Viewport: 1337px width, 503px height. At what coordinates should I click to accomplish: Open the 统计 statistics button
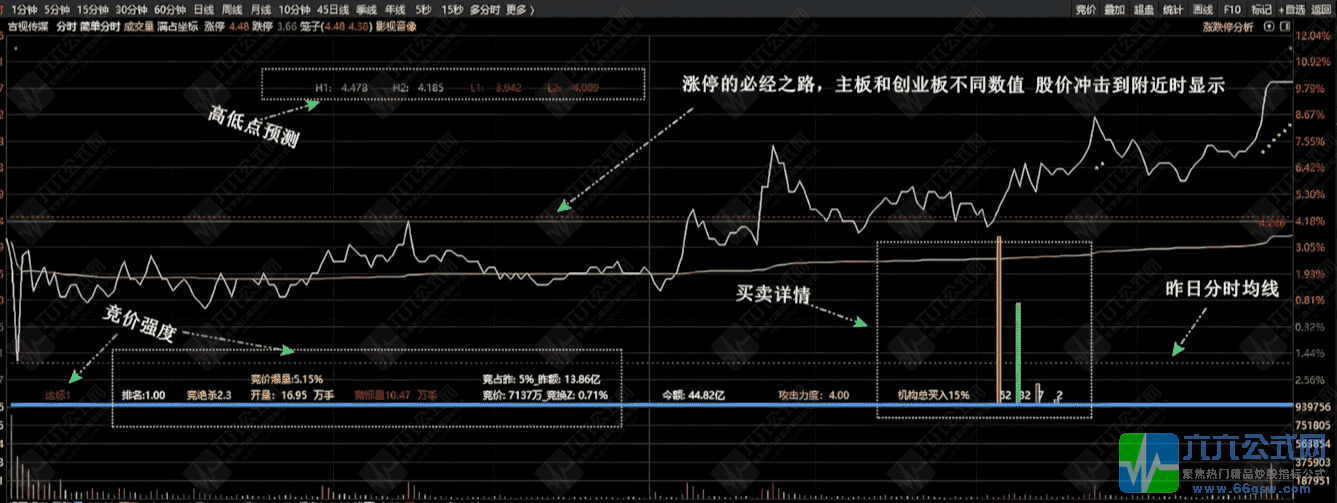coord(1173,9)
